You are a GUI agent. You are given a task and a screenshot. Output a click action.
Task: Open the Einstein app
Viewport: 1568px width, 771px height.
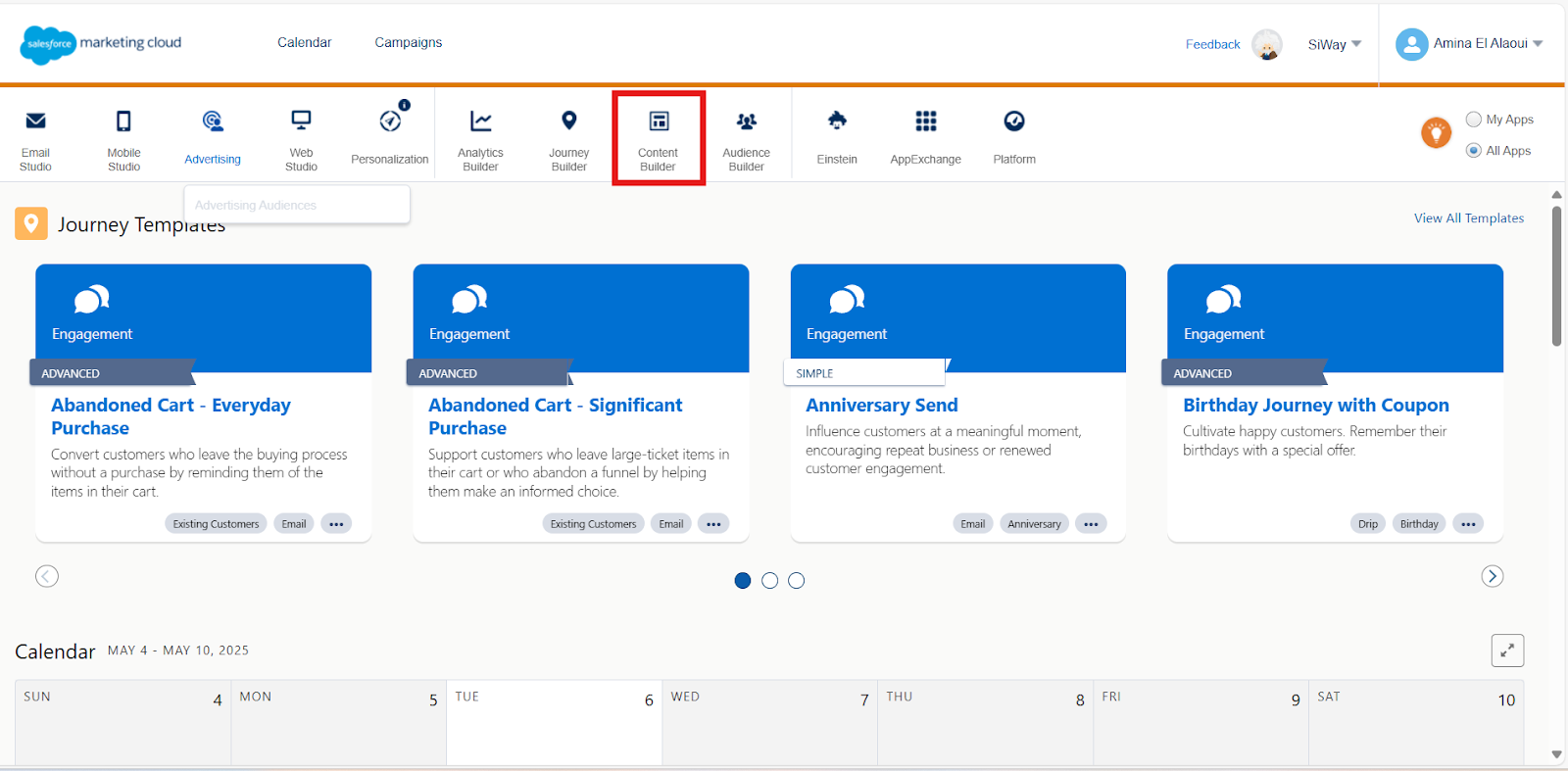point(837,137)
